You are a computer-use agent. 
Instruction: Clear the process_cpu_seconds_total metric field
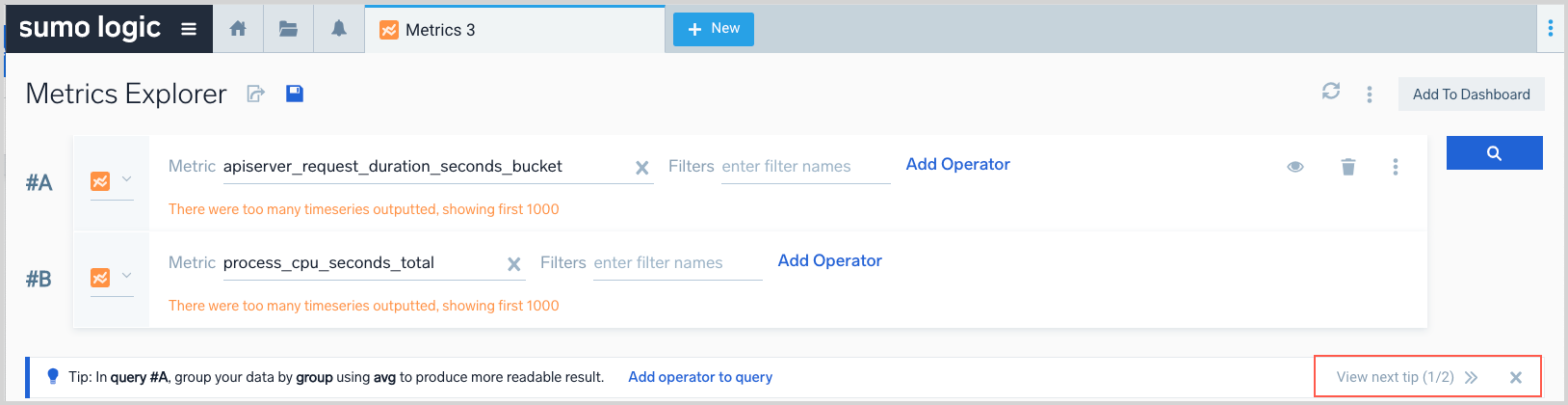point(514,264)
